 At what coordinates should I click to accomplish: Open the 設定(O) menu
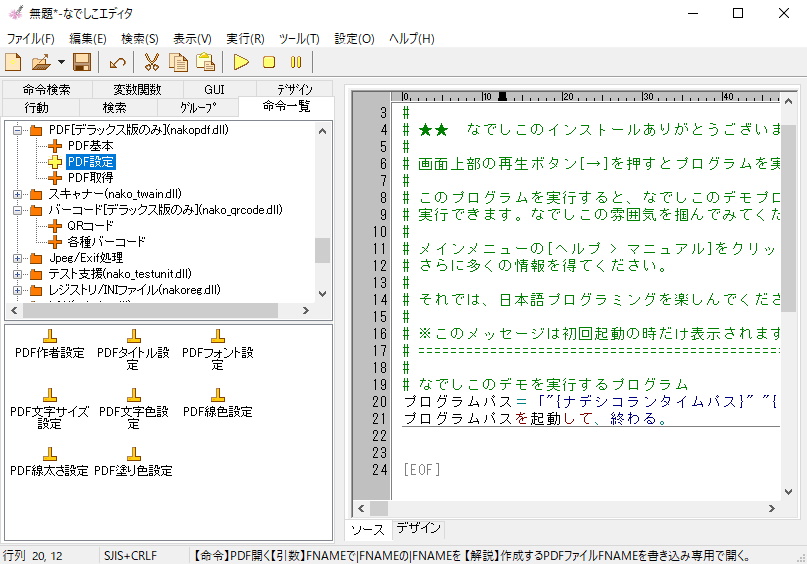click(x=354, y=39)
